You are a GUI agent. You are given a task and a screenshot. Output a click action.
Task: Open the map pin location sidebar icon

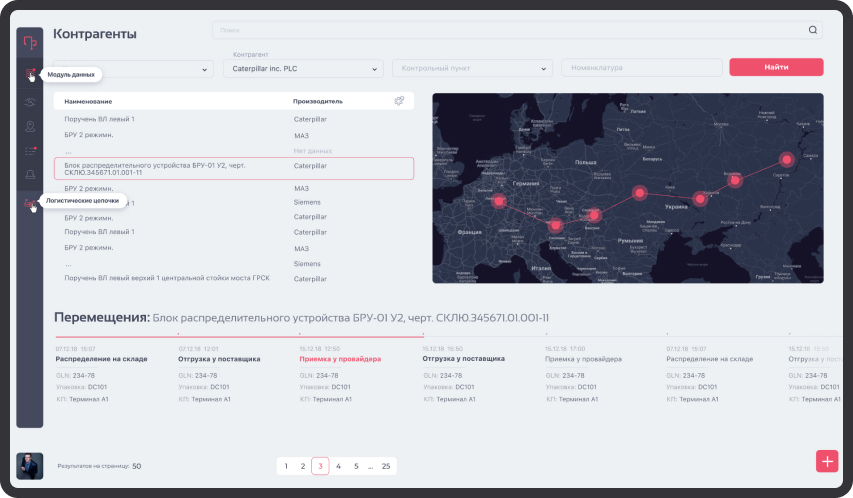click(30, 126)
